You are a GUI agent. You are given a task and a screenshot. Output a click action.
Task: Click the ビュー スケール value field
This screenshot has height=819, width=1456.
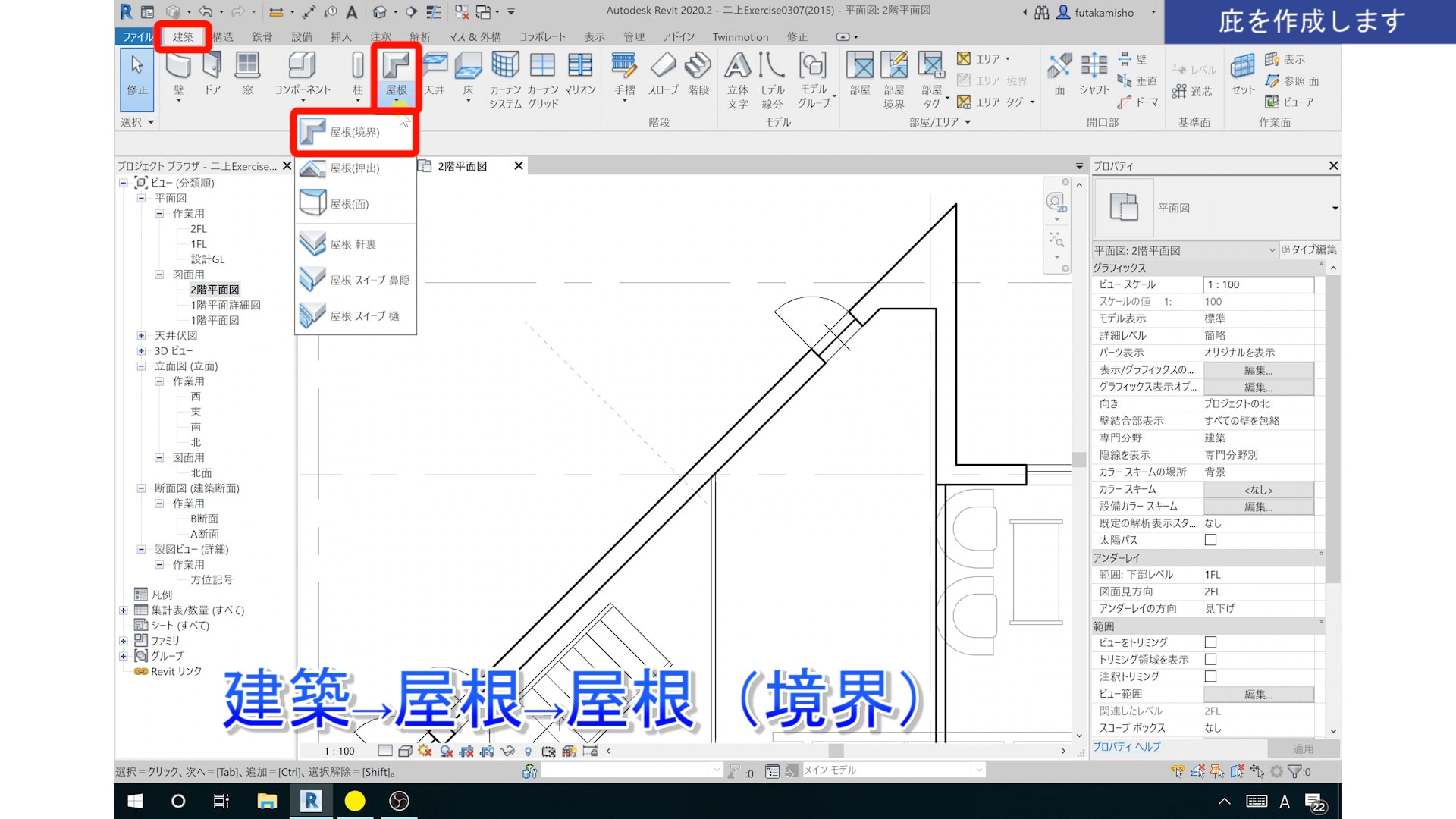[1258, 284]
